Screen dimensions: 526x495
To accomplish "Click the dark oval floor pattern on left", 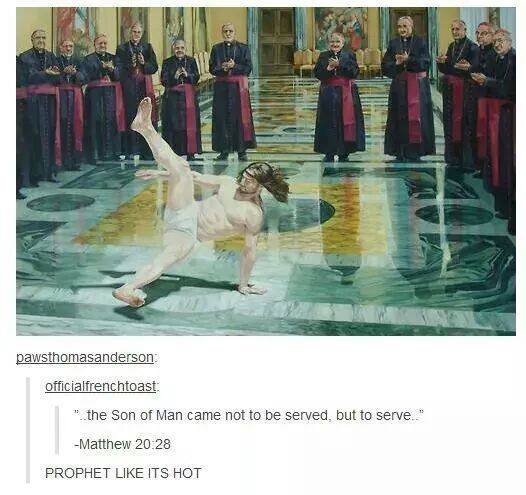I will [60, 203].
